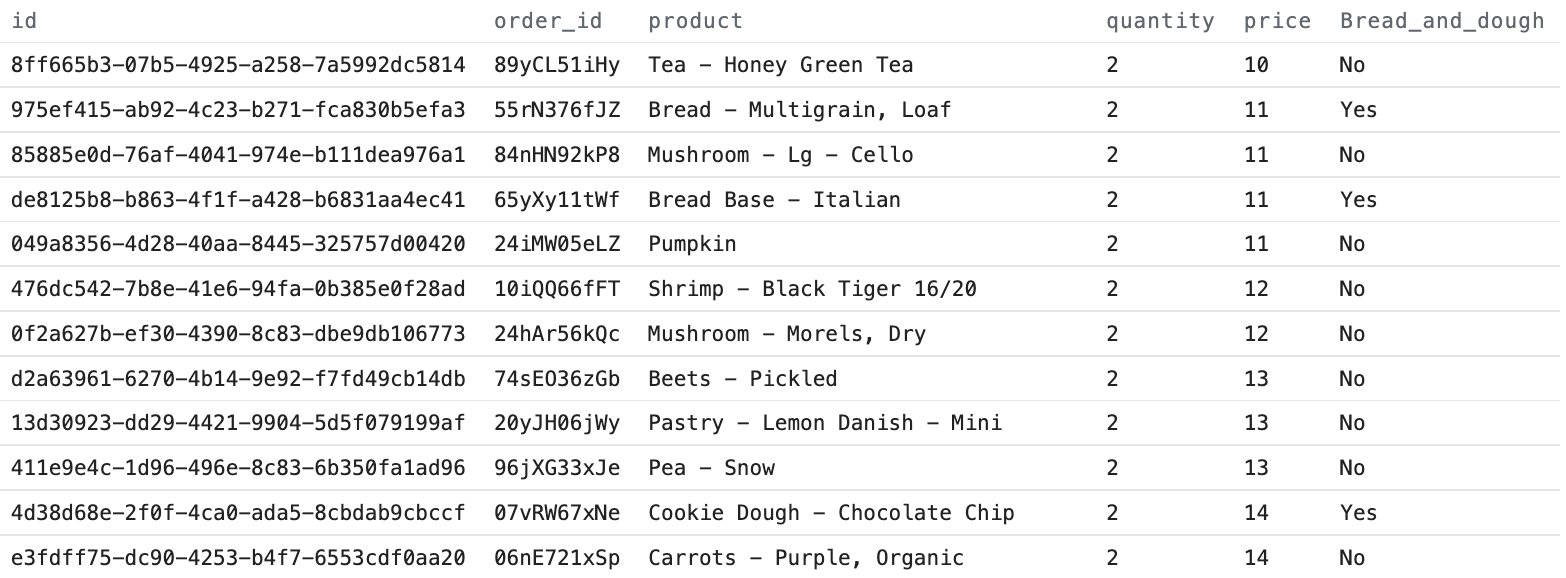Click the Yes value for Cookie Dough row
Screen dimensions: 1566x578
tap(1358, 513)
